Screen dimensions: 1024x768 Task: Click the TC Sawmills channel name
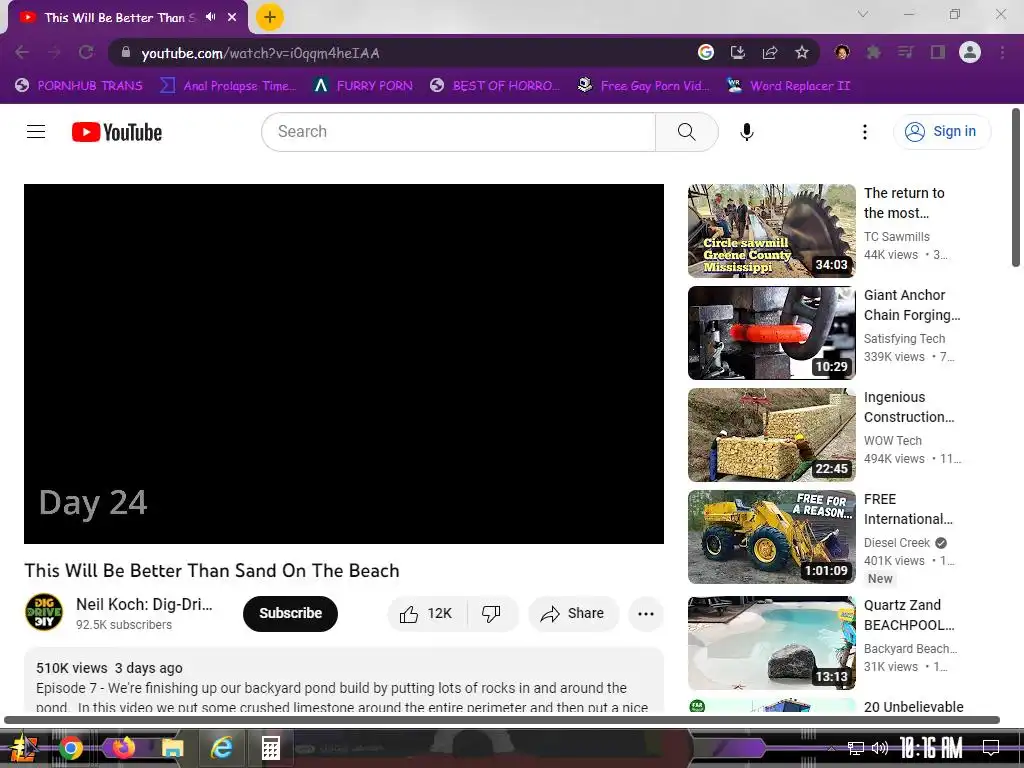click(897, 236)
